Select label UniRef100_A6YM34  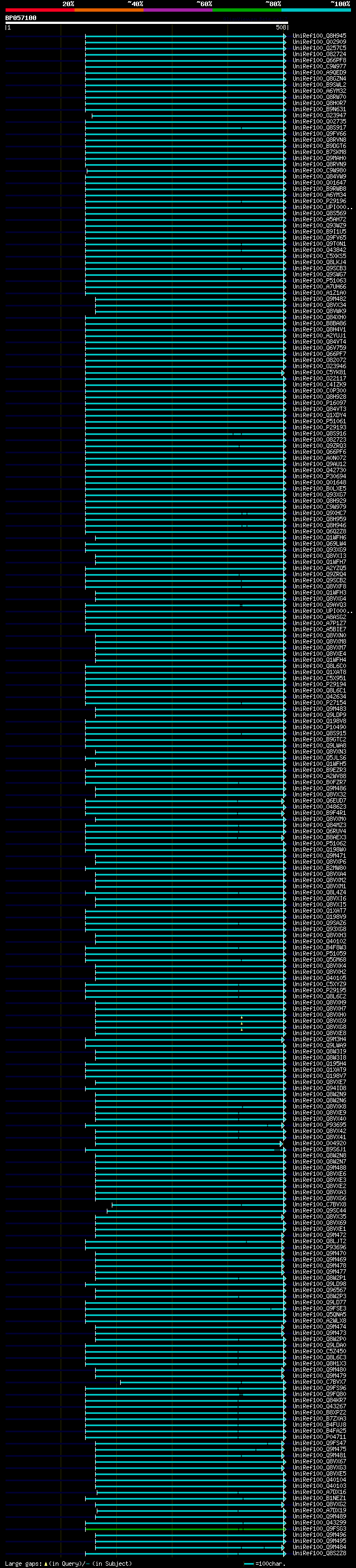(x=319, y=195)
